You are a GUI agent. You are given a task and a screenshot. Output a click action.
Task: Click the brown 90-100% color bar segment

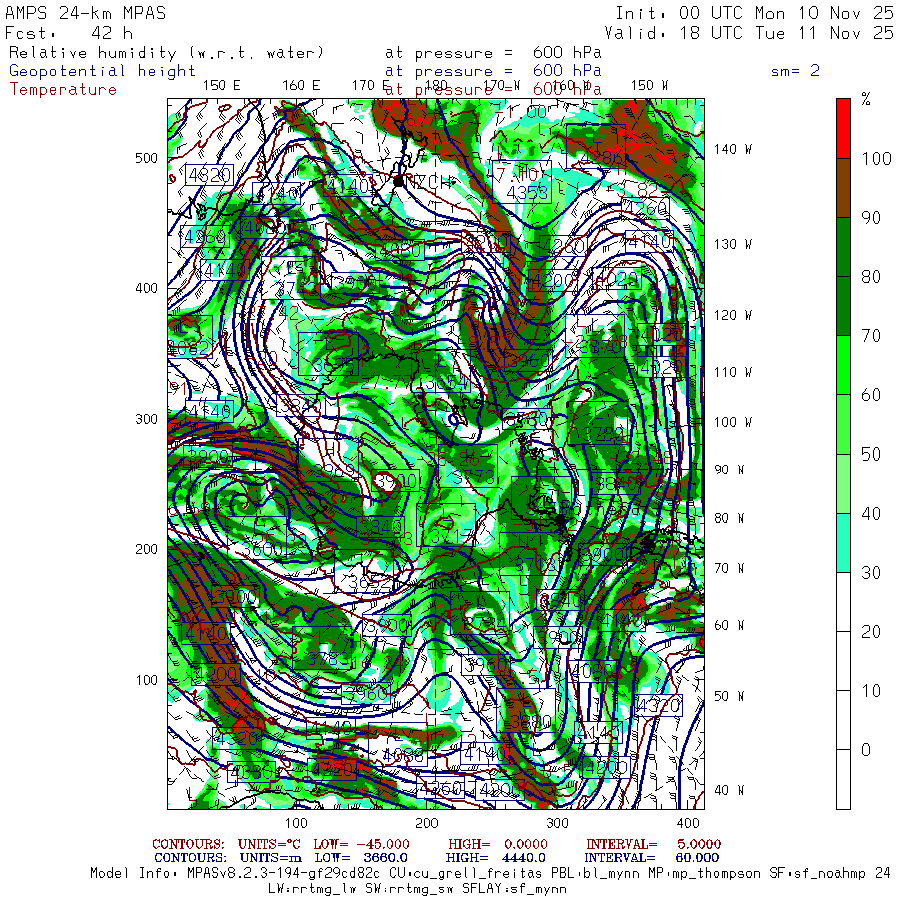coord(843,188)
